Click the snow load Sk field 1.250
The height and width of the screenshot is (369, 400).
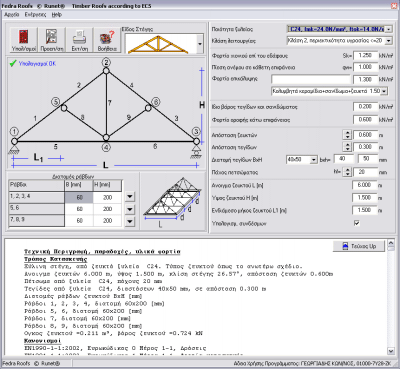click(365, 55)
